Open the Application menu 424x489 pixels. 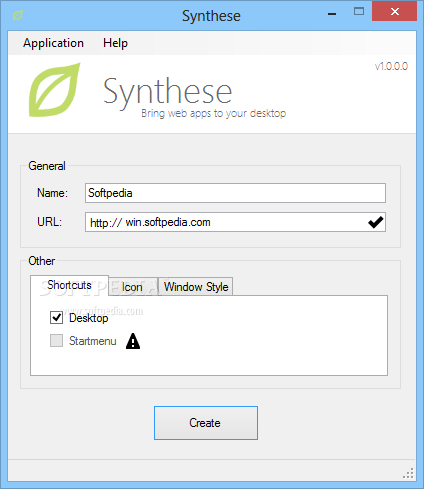pyautogui.click(x=53, y=43)
